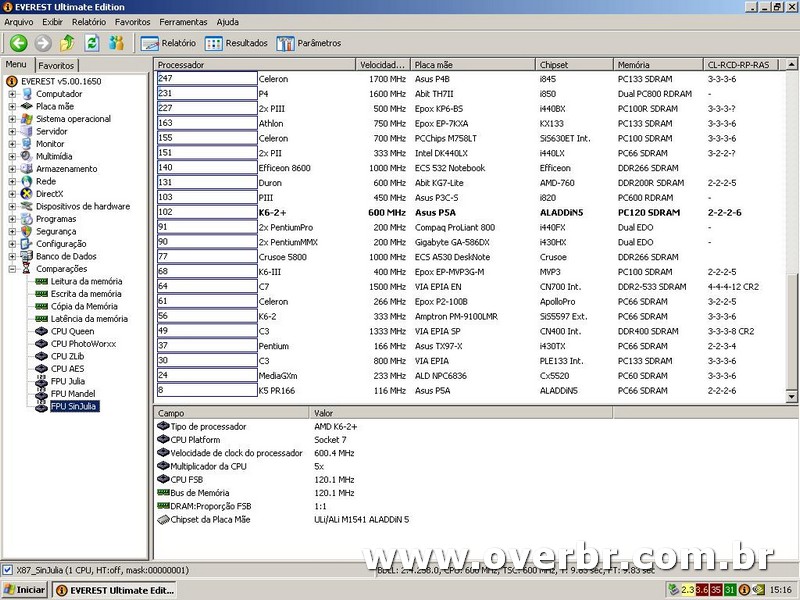
Task: Open the Resultados toolbar button
Action: click(237, 43)
